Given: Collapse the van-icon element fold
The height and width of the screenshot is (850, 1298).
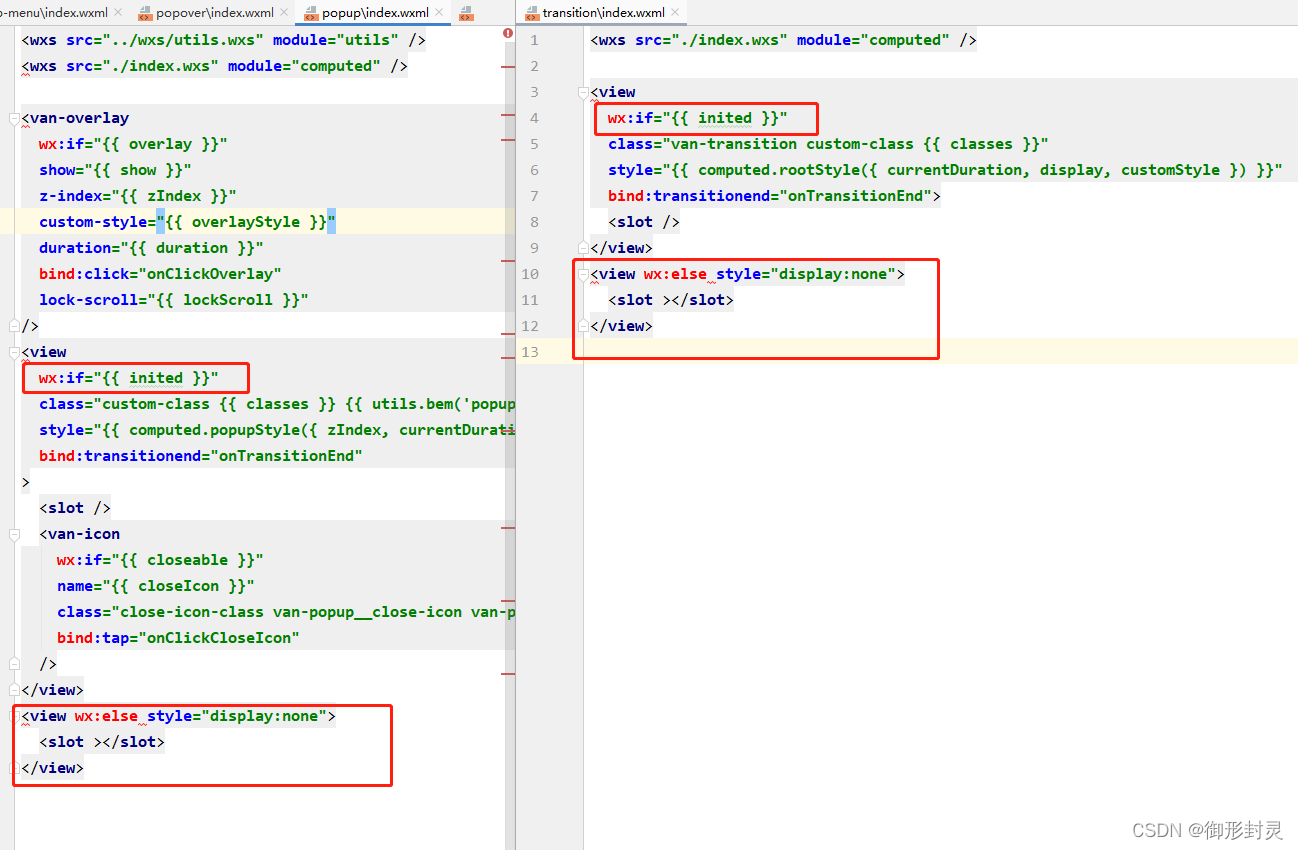Looking at the screenshot, I should pos(14,534).
